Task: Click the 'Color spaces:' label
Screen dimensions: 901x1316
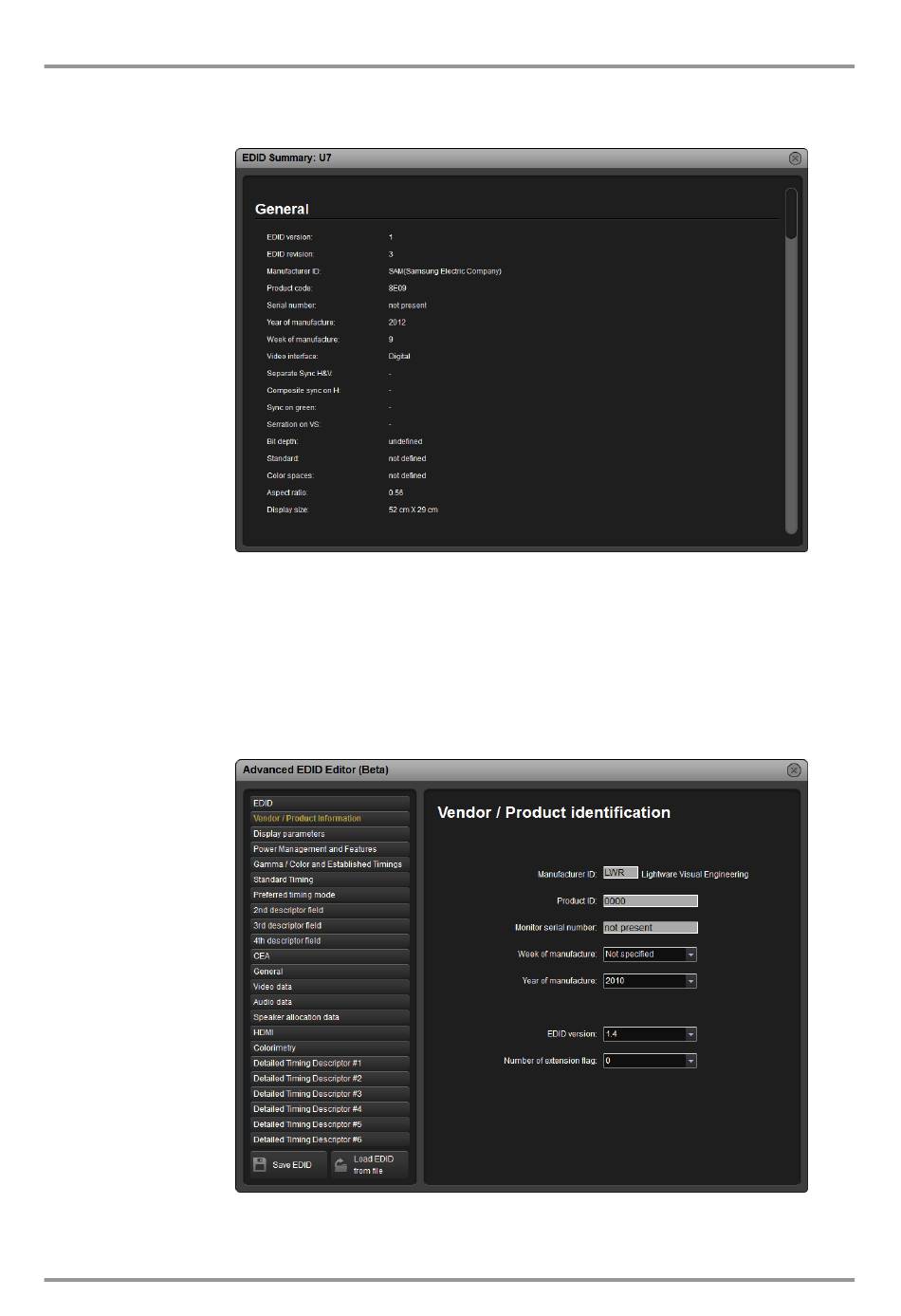Action: [290, 476]
